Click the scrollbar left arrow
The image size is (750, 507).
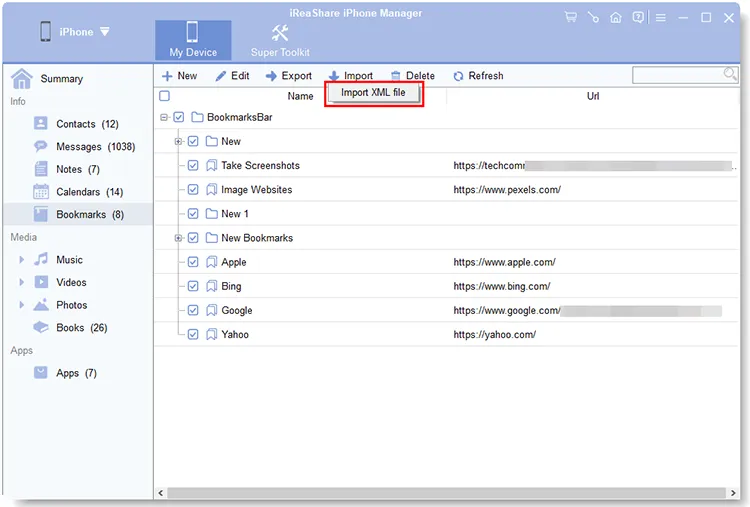161,492
